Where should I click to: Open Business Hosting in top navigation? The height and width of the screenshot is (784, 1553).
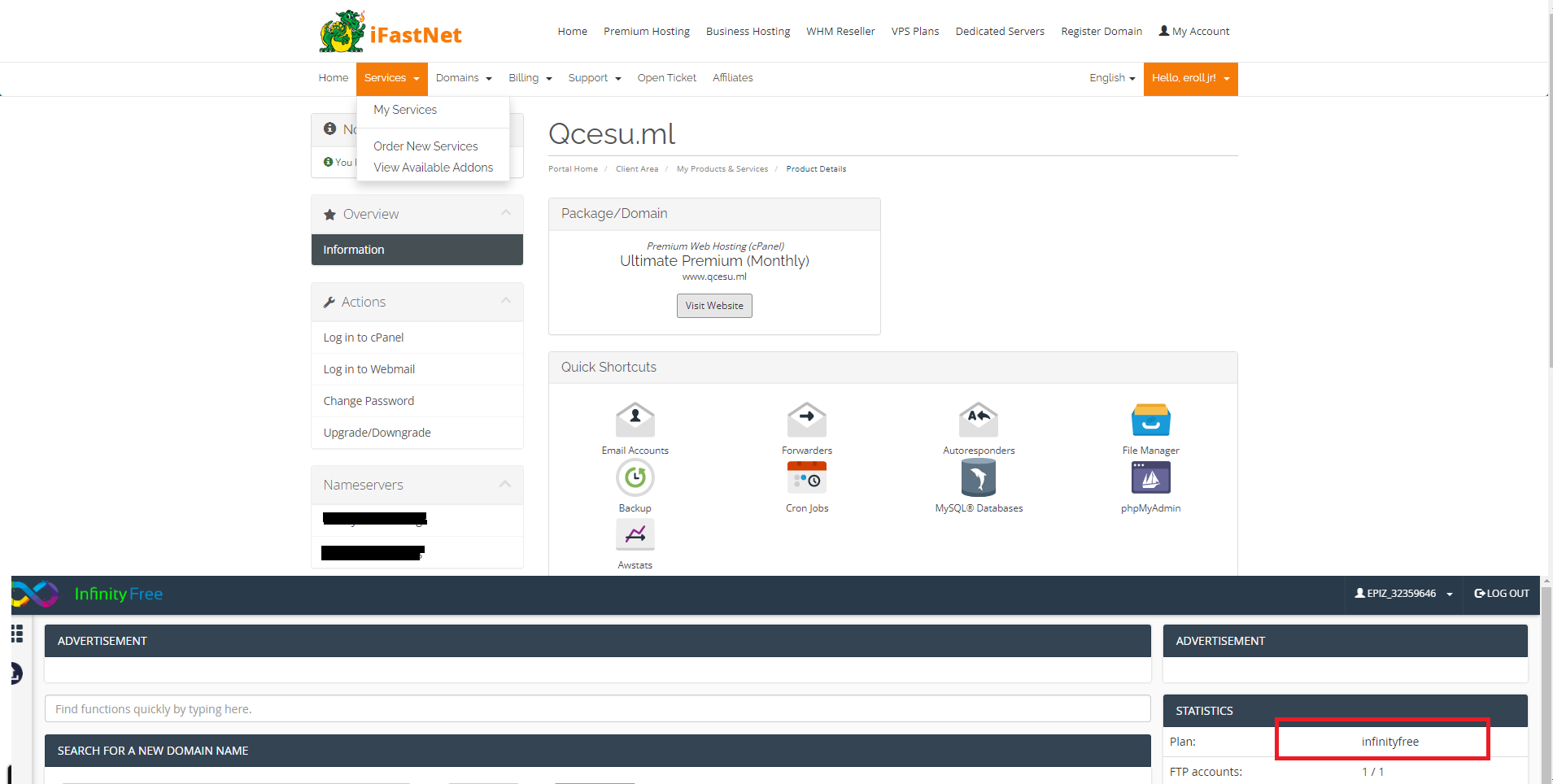click(748, 31)
